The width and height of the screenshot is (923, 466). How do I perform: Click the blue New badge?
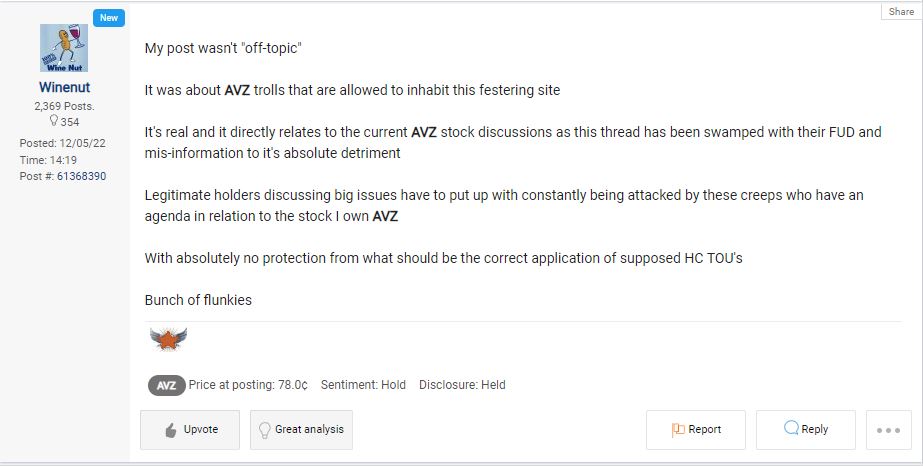tap(108, 18)
